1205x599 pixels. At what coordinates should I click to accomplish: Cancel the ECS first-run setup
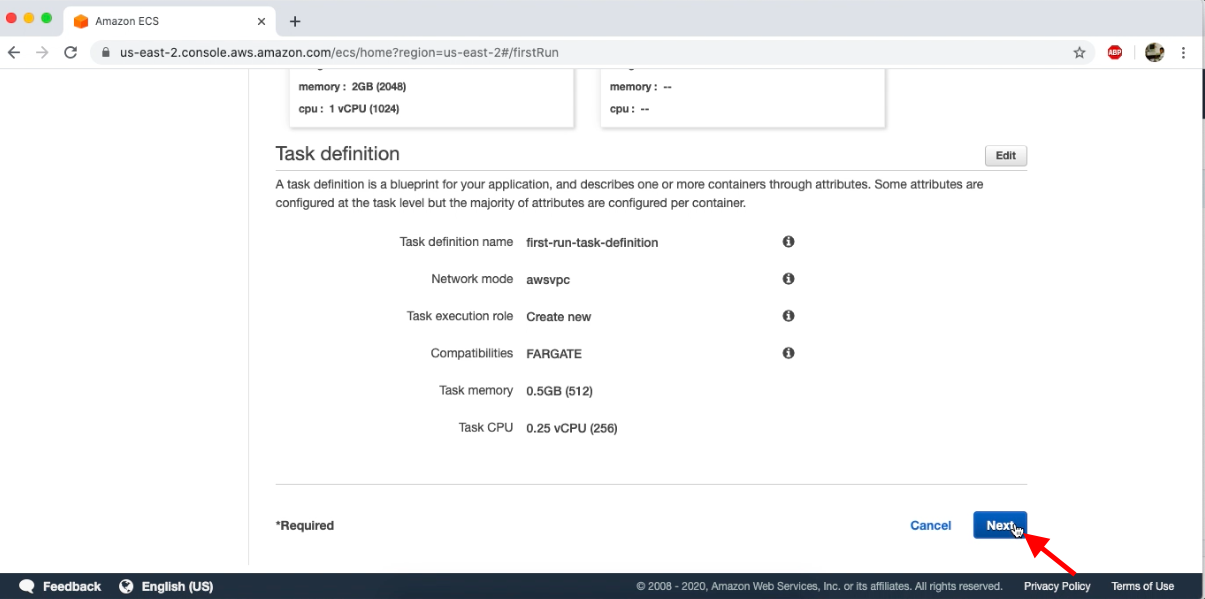pyautogui.click(x=930, y=525)
